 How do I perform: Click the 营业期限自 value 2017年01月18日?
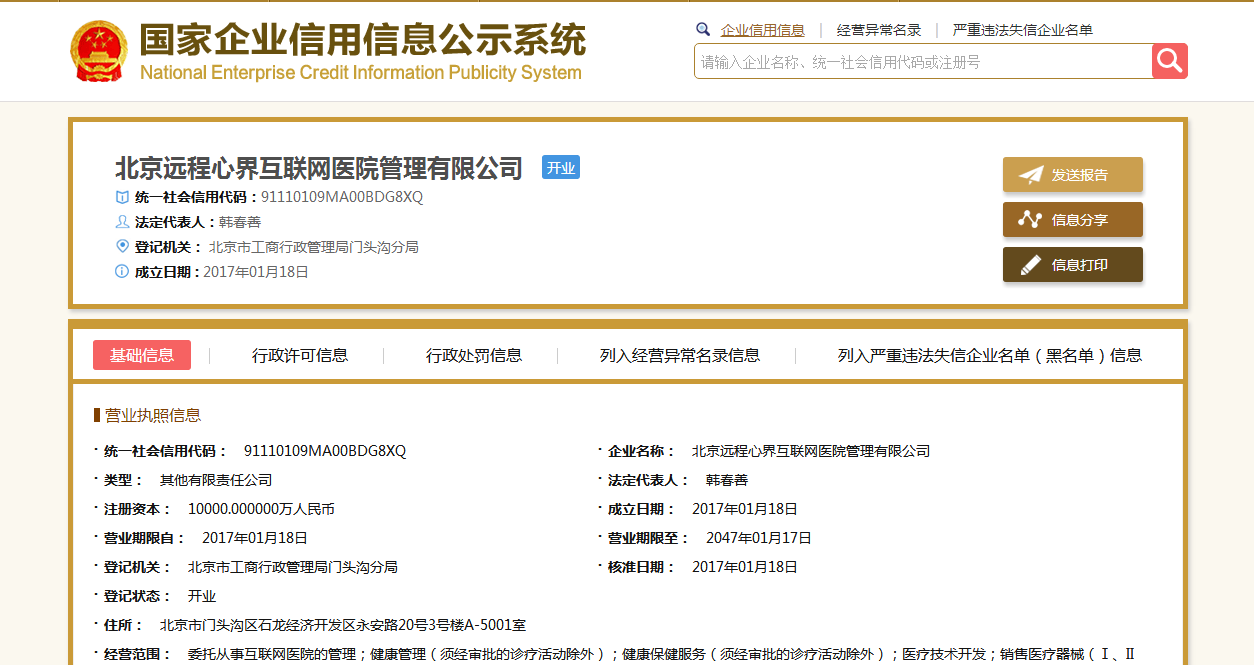pyautogui.click(x=255, y=538)
